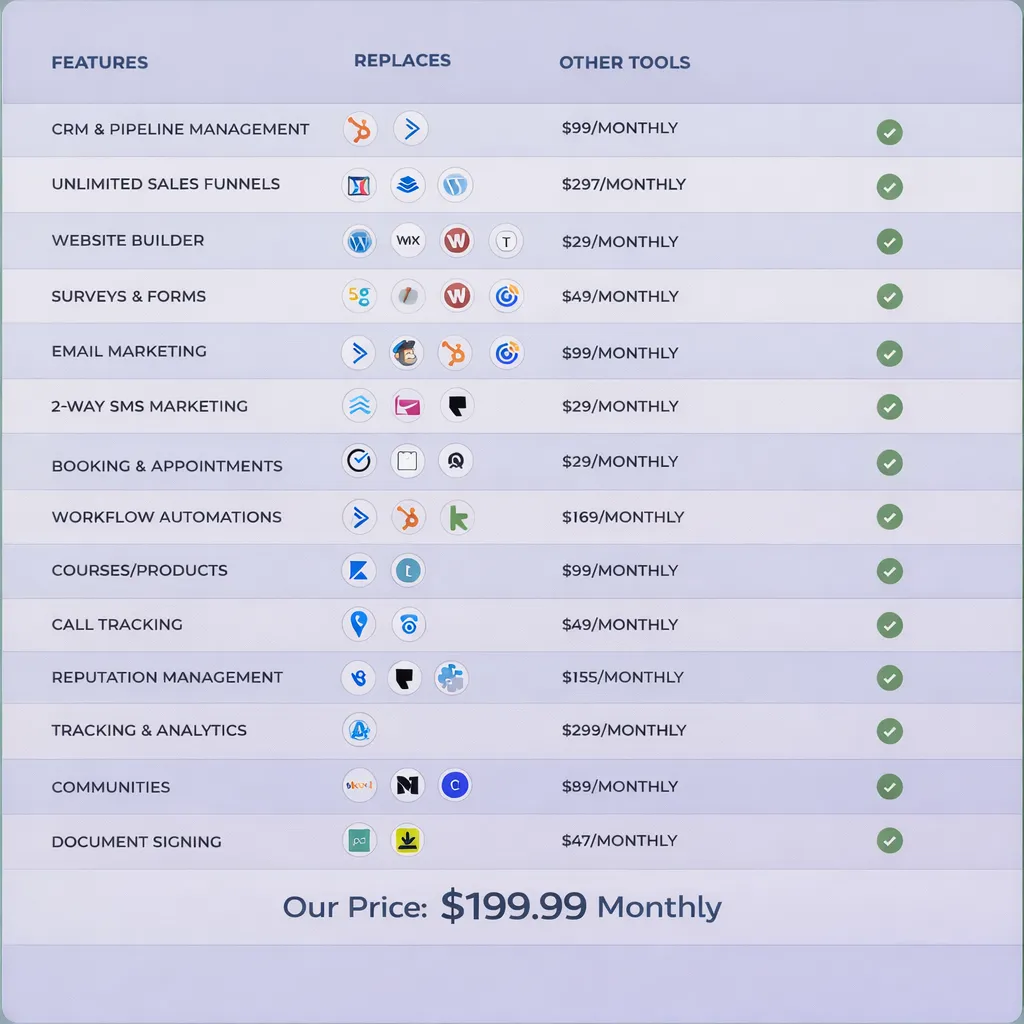1024x1024 pixels.
Task: Click the green checkmark for Document Signing
Action: [x=889, y=840]
